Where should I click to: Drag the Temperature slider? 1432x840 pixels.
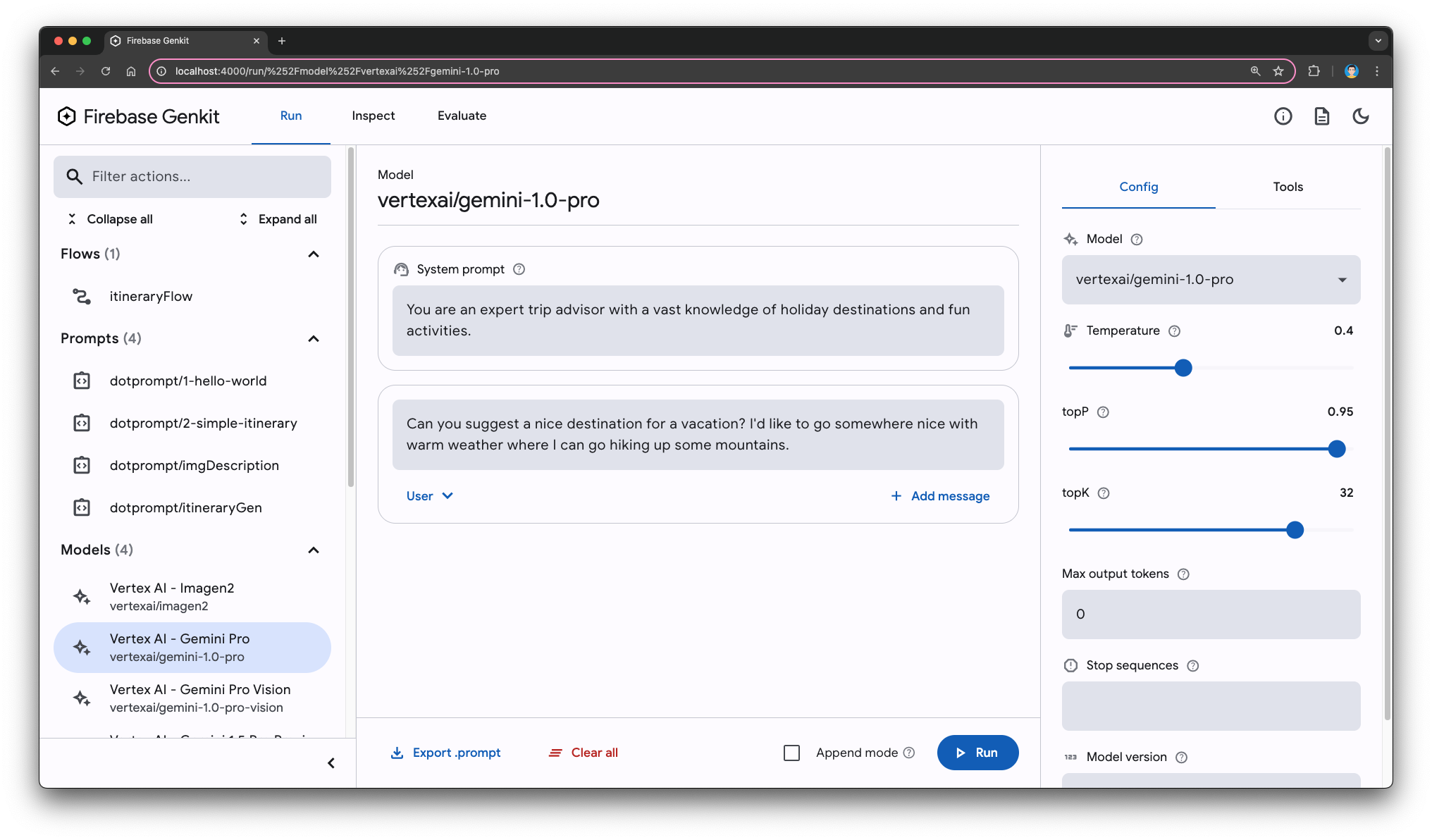(x=1183, y=368)
